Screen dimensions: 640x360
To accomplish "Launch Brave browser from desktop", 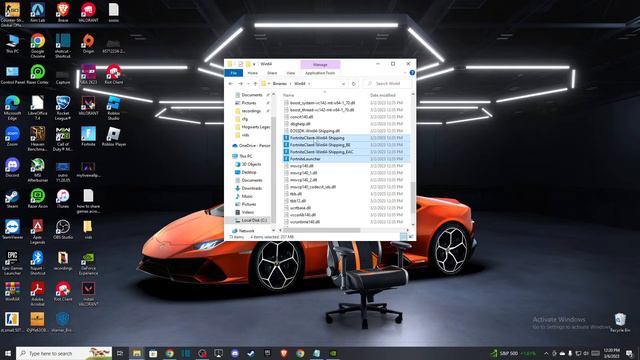I will pos(63,12).
